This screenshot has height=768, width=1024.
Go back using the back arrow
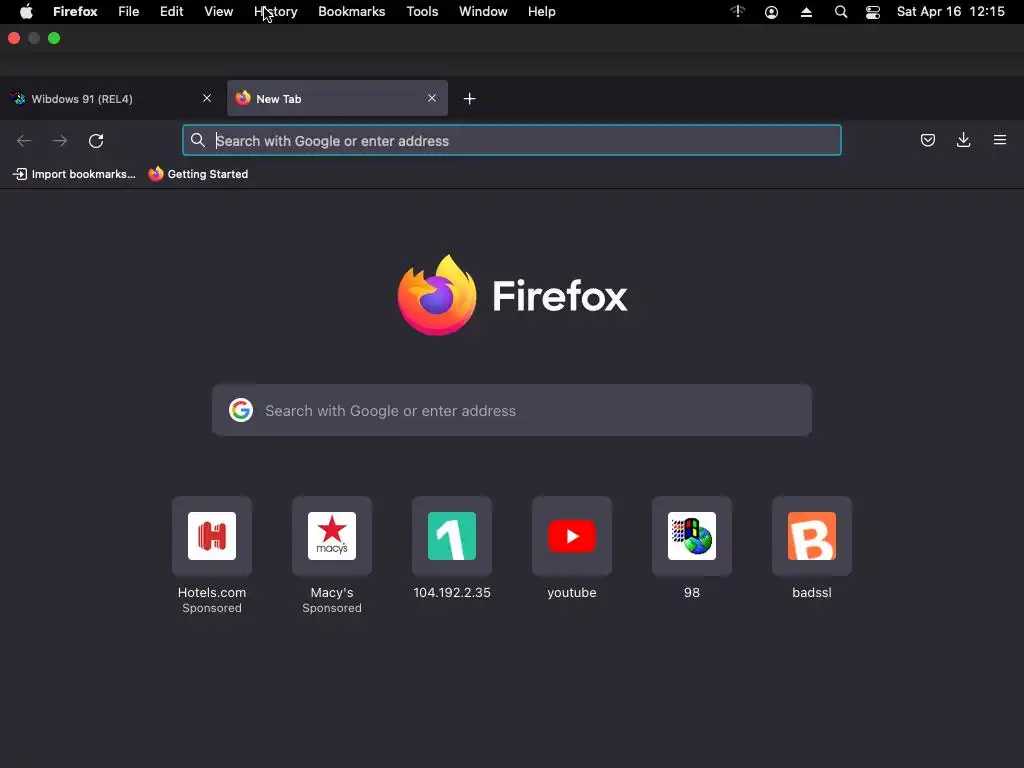click(24, 140)
